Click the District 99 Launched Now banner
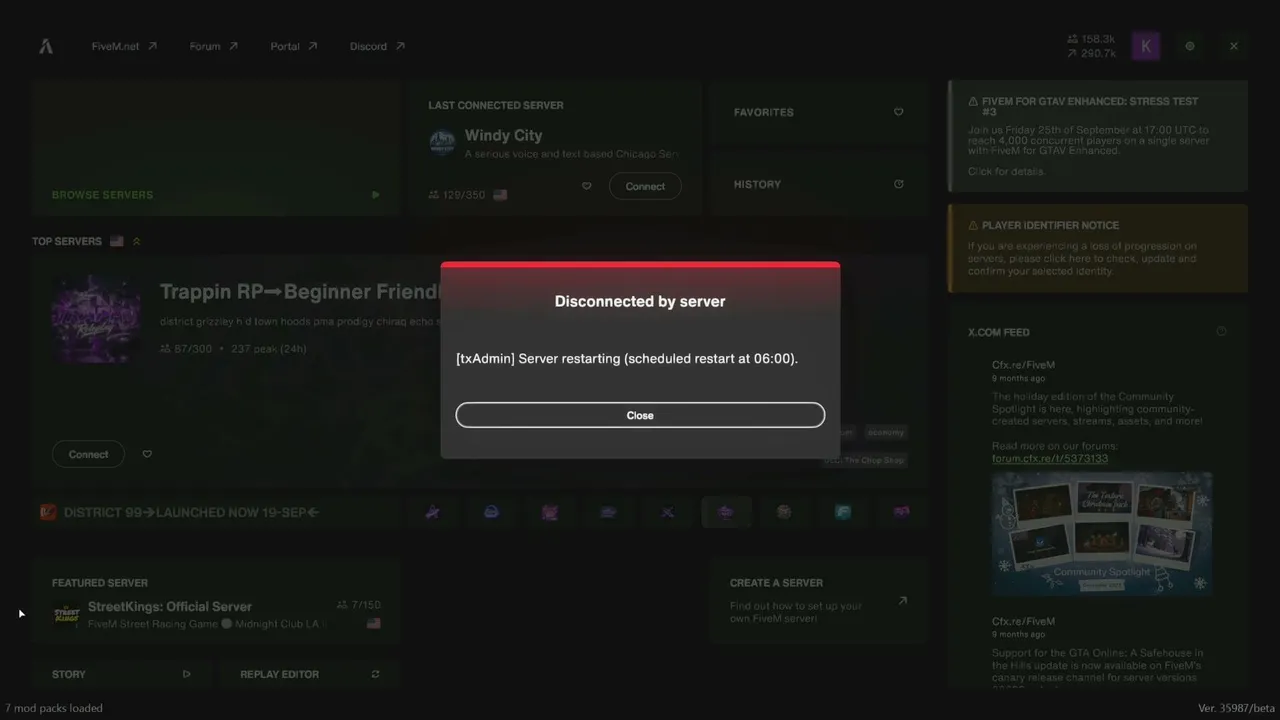The height and width of the screenshot is (720, 1280). coord(216,512)
